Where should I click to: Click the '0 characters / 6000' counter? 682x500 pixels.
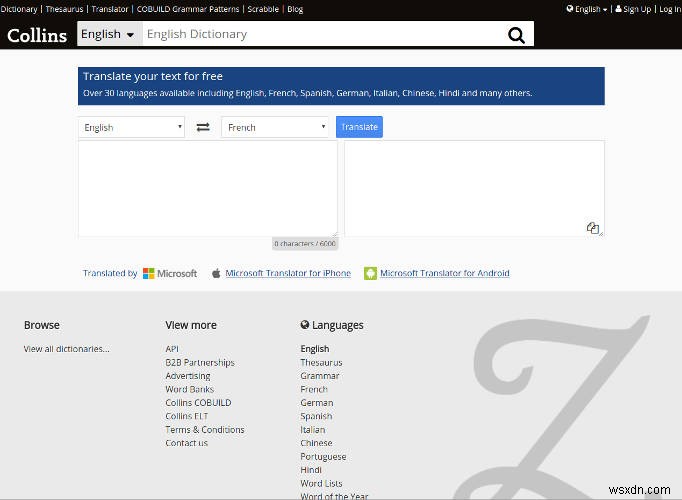(x=305, y=243)
